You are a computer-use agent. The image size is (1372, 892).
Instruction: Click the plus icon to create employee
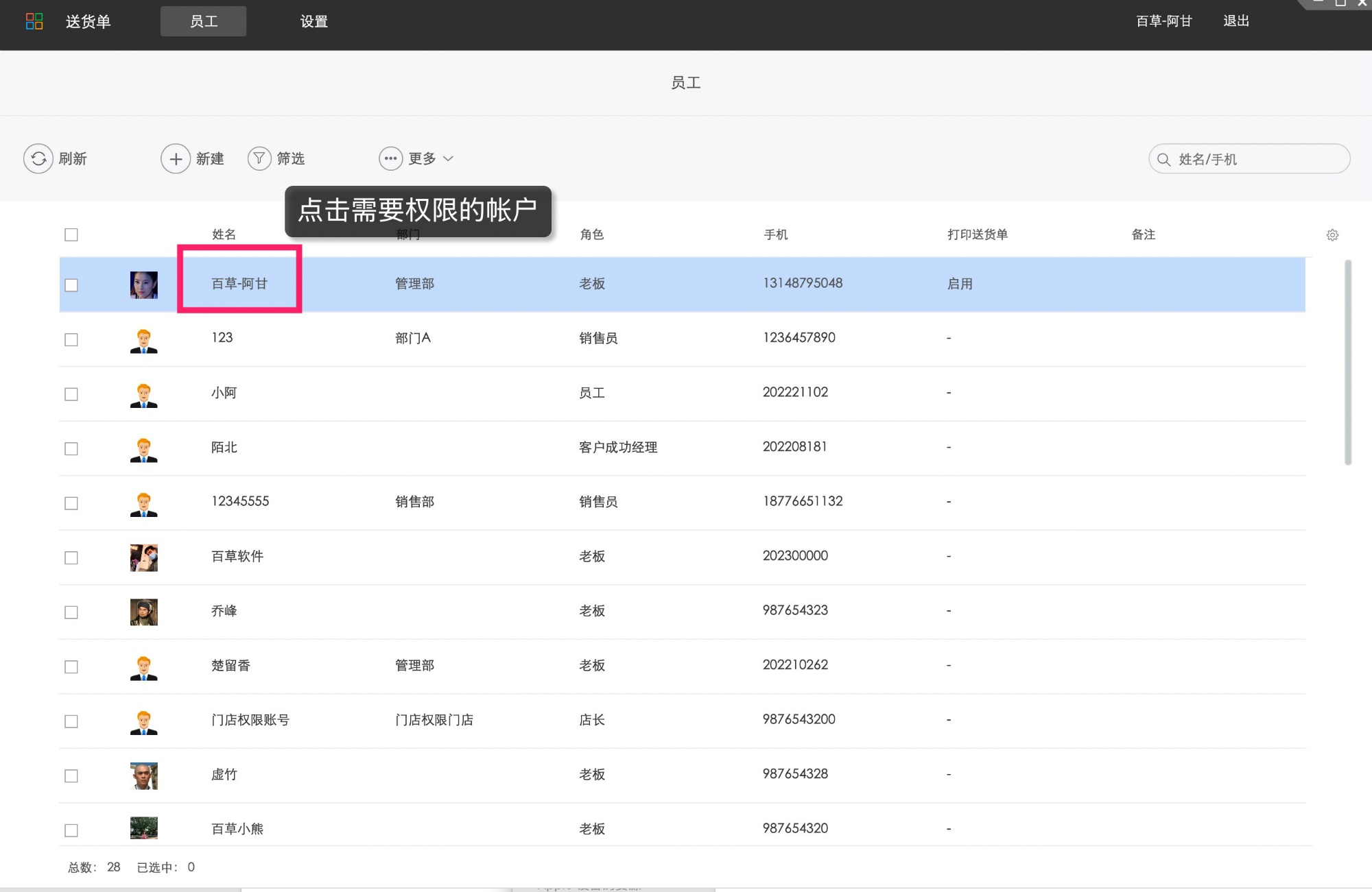pyautogui.click(x=176, y=158)
